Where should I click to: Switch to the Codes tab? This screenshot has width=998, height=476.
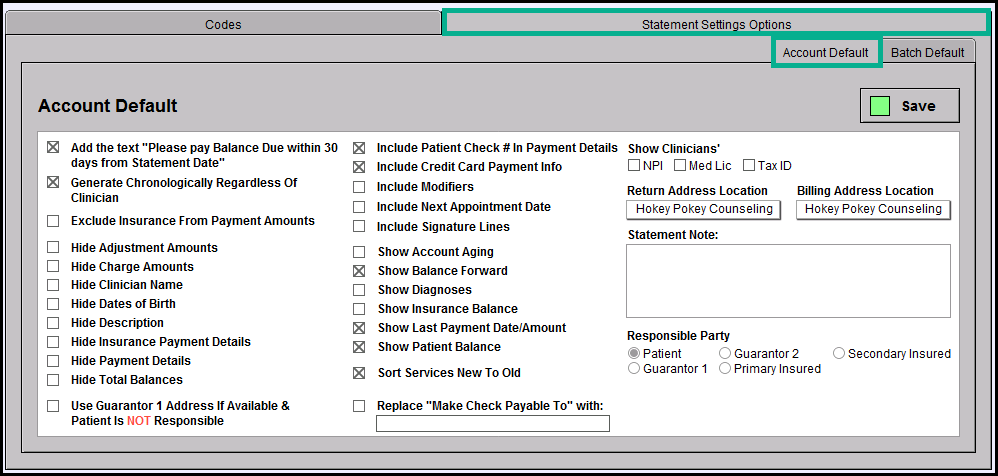(223, 24)
